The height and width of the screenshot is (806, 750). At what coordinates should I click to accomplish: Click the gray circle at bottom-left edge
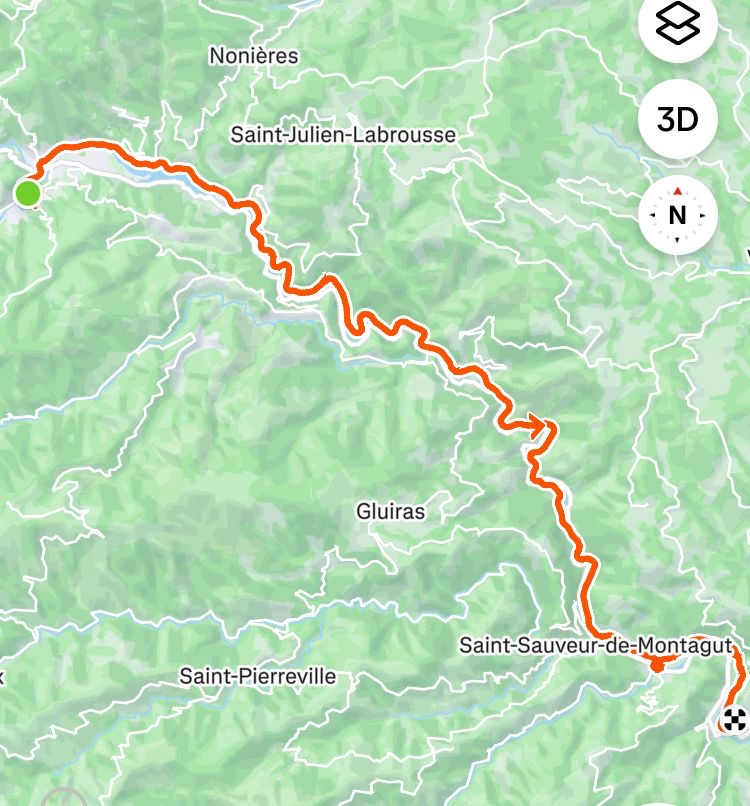[64, 797]
